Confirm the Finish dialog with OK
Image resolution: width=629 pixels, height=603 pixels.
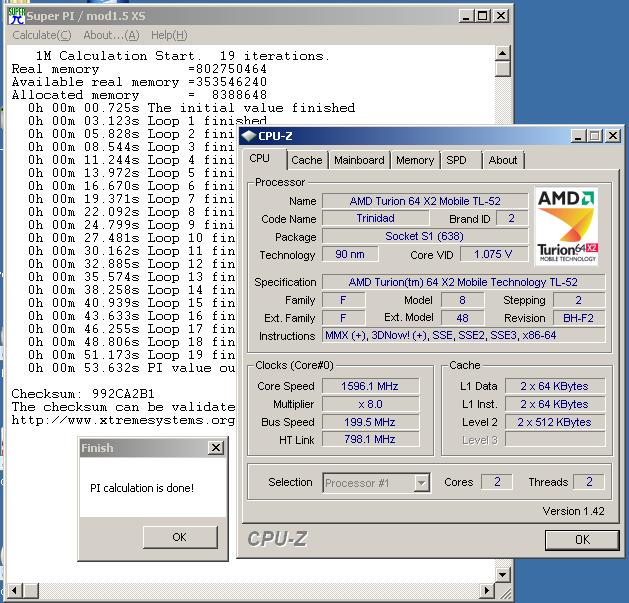[x=180, y=537]
